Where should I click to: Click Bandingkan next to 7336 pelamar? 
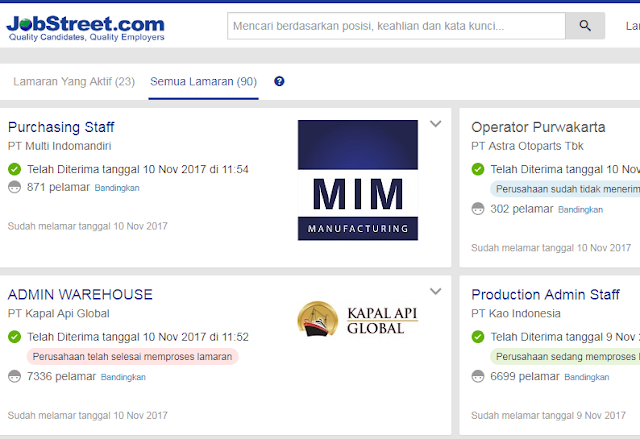(123, 377)
